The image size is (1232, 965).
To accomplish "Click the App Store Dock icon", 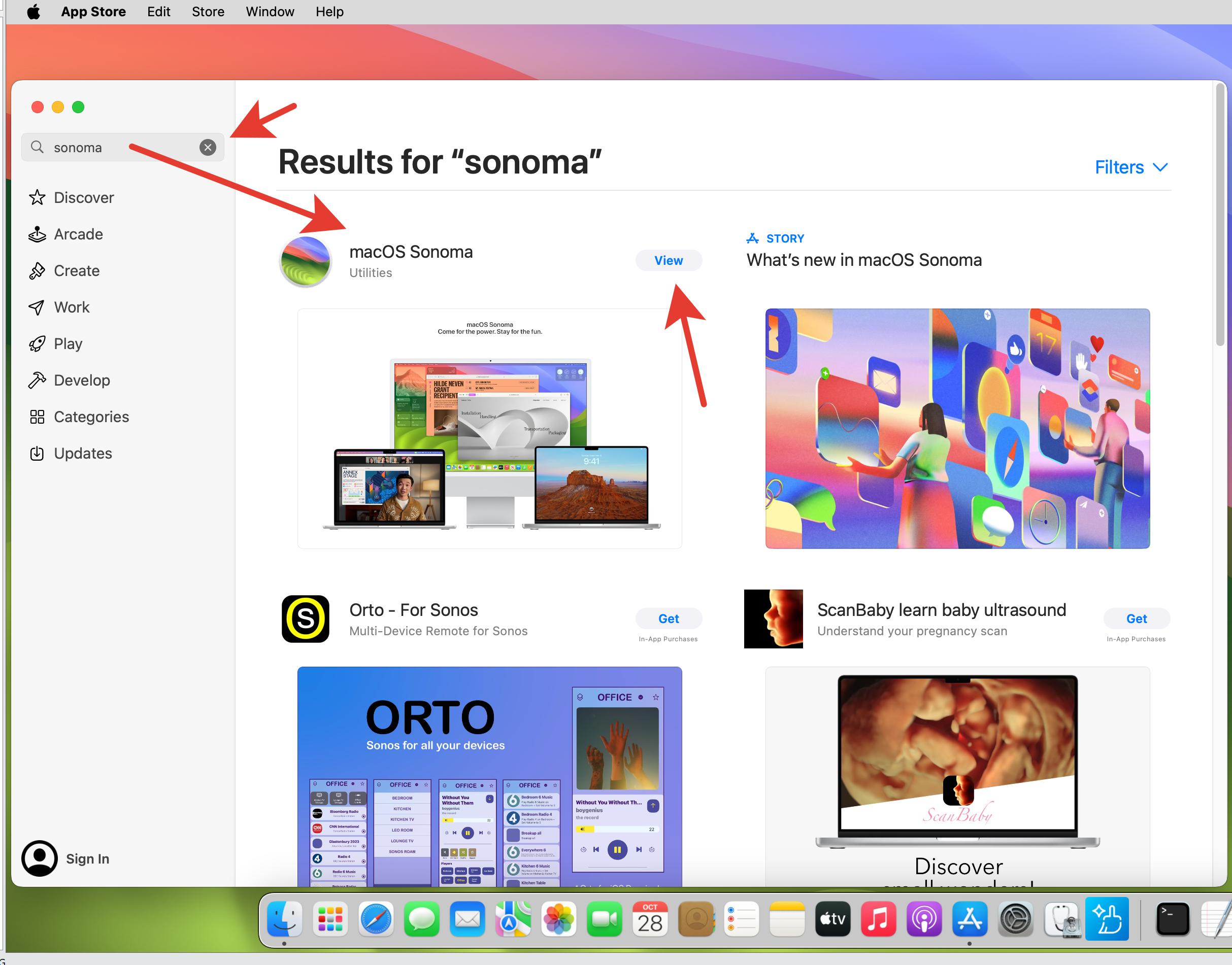I will click(x=970, y=919).
